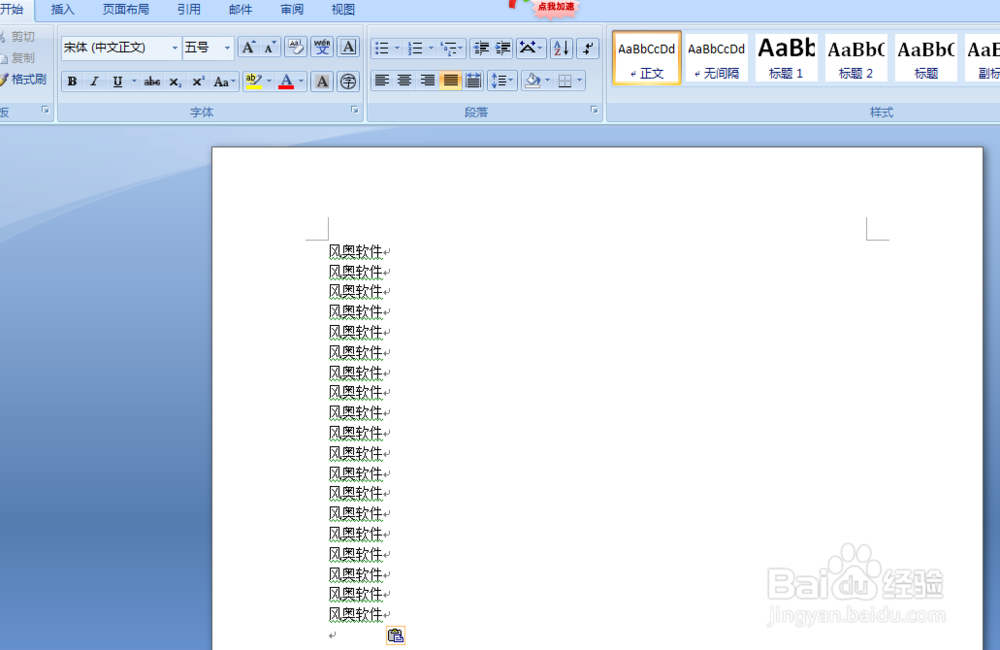Click the numbering list icon
Screen dimensions: 1000x650
click(415, 48)
